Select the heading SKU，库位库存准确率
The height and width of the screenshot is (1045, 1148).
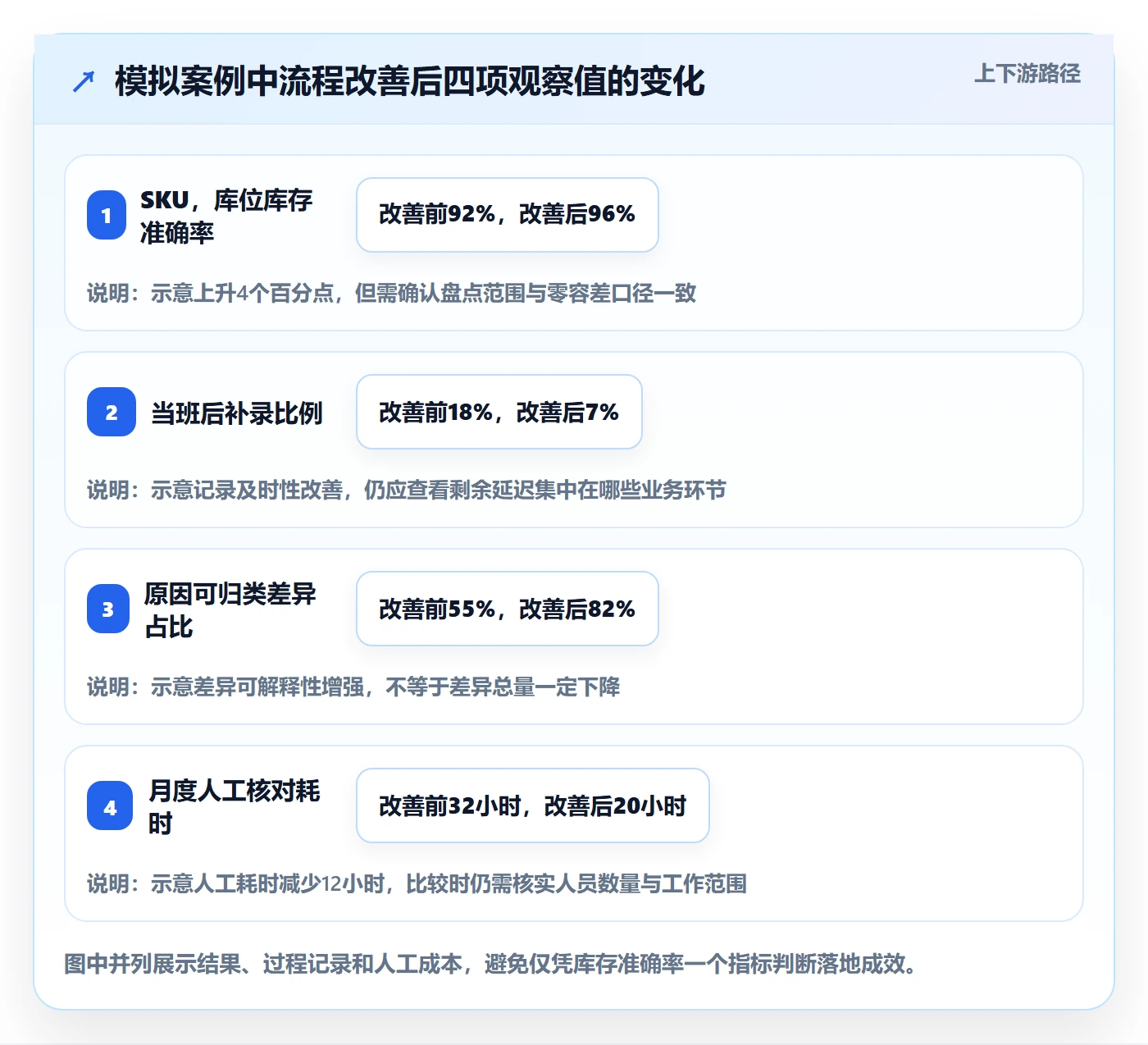(226, 216)
